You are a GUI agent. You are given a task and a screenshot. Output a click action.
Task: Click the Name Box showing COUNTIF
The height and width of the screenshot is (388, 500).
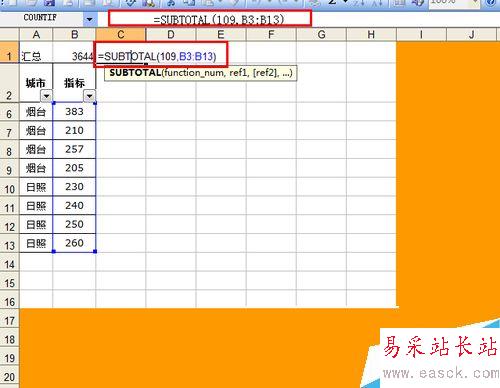[x=42, y=19]
